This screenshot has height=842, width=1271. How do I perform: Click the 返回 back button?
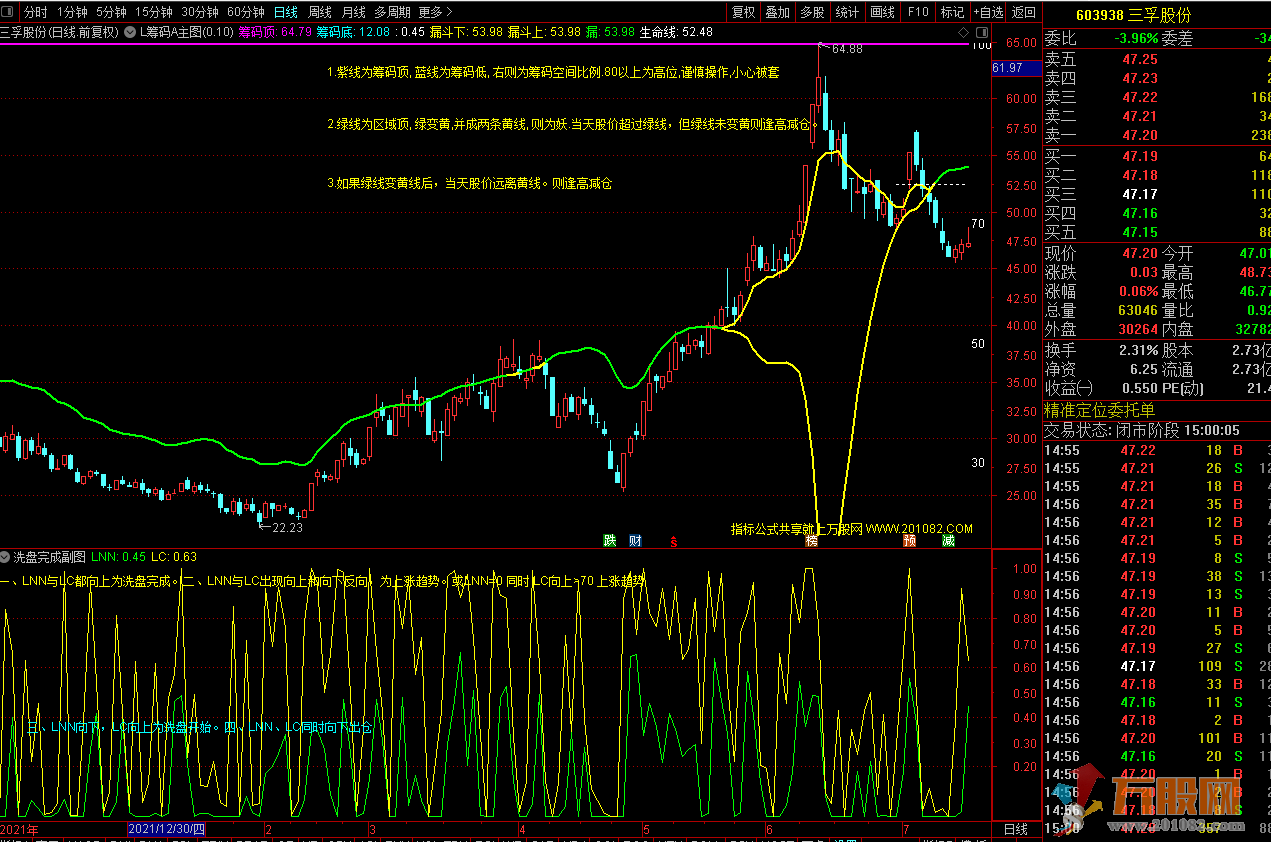point(1023,12)
